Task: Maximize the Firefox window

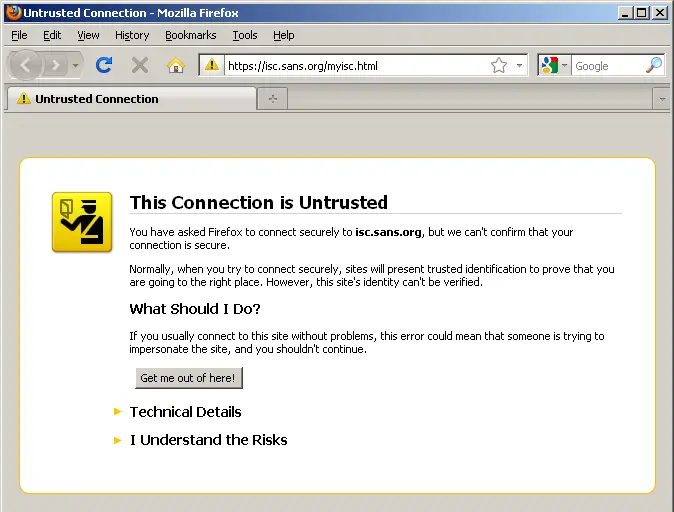Action: click(x=641, y=13)
